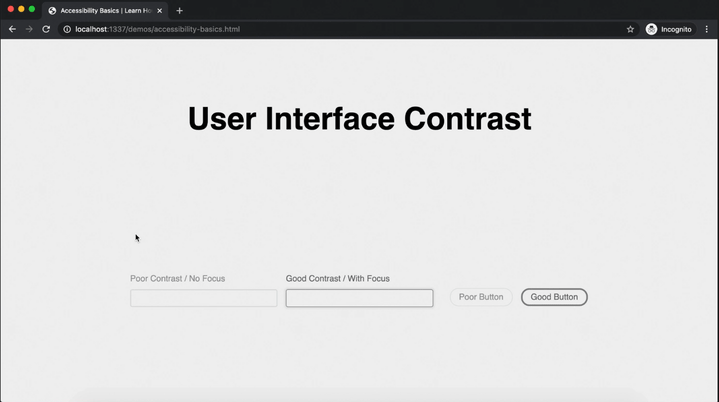Image resolution: width=719 pixels, height=402 pixels.
Task: Click the browser forward arrow
Action: pos(29,29)
